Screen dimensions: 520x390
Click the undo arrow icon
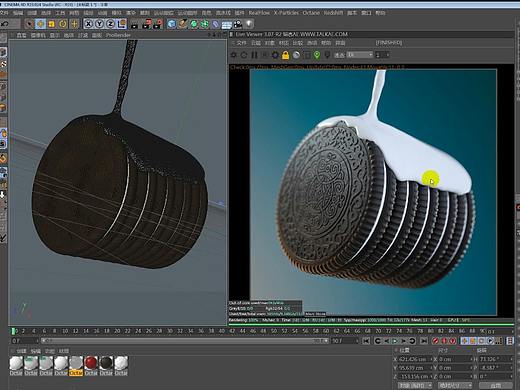coord(5,24)
